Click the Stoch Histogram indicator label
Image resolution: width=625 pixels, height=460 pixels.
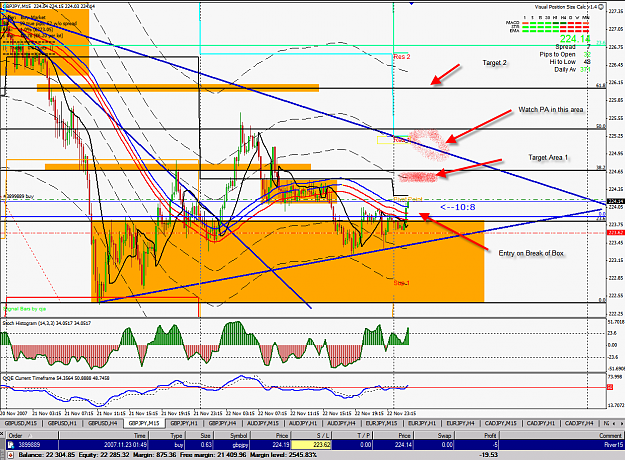tap(47, 323)
